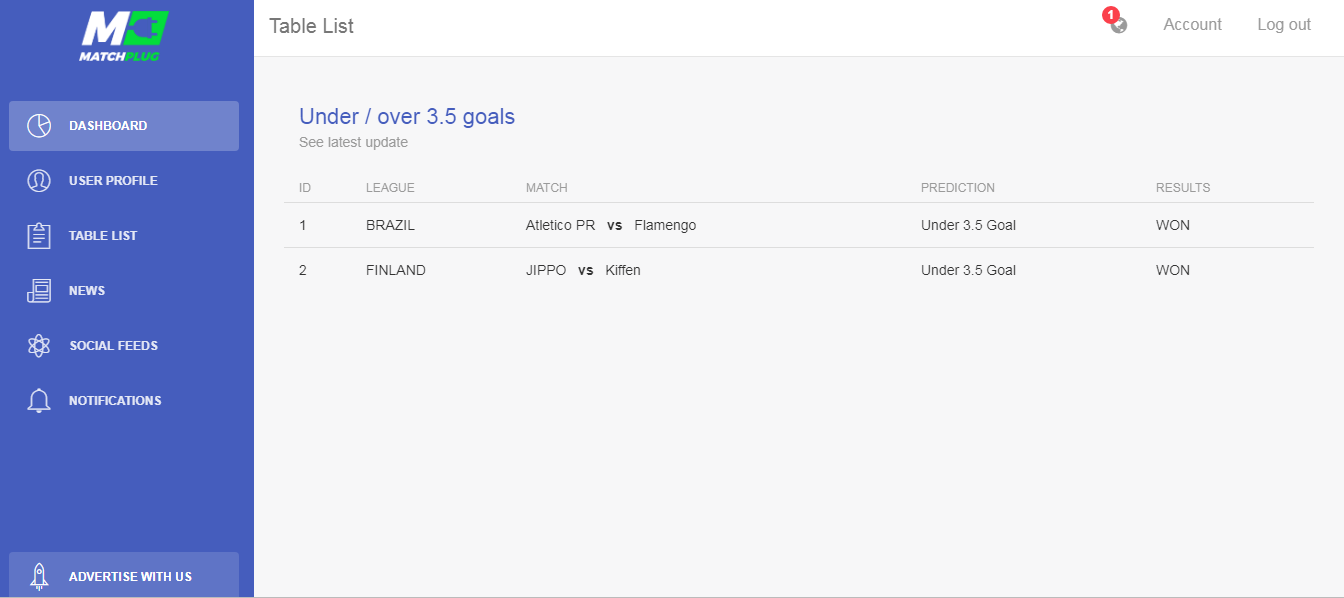
Task: Click the News newspaper icon
Action: pyautogui.click(x=39, y=291)
